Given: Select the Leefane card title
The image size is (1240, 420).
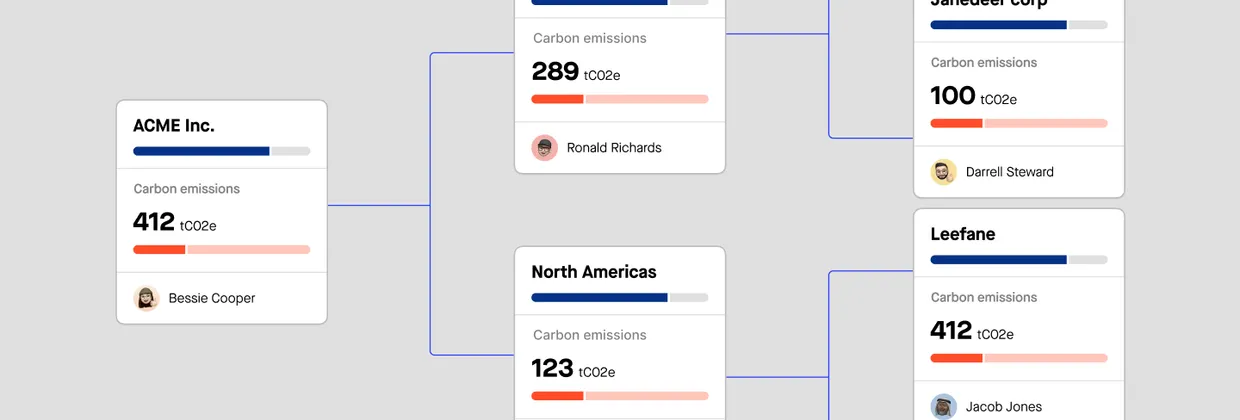Looking at the screenshot, I should [x=962, y=234].
